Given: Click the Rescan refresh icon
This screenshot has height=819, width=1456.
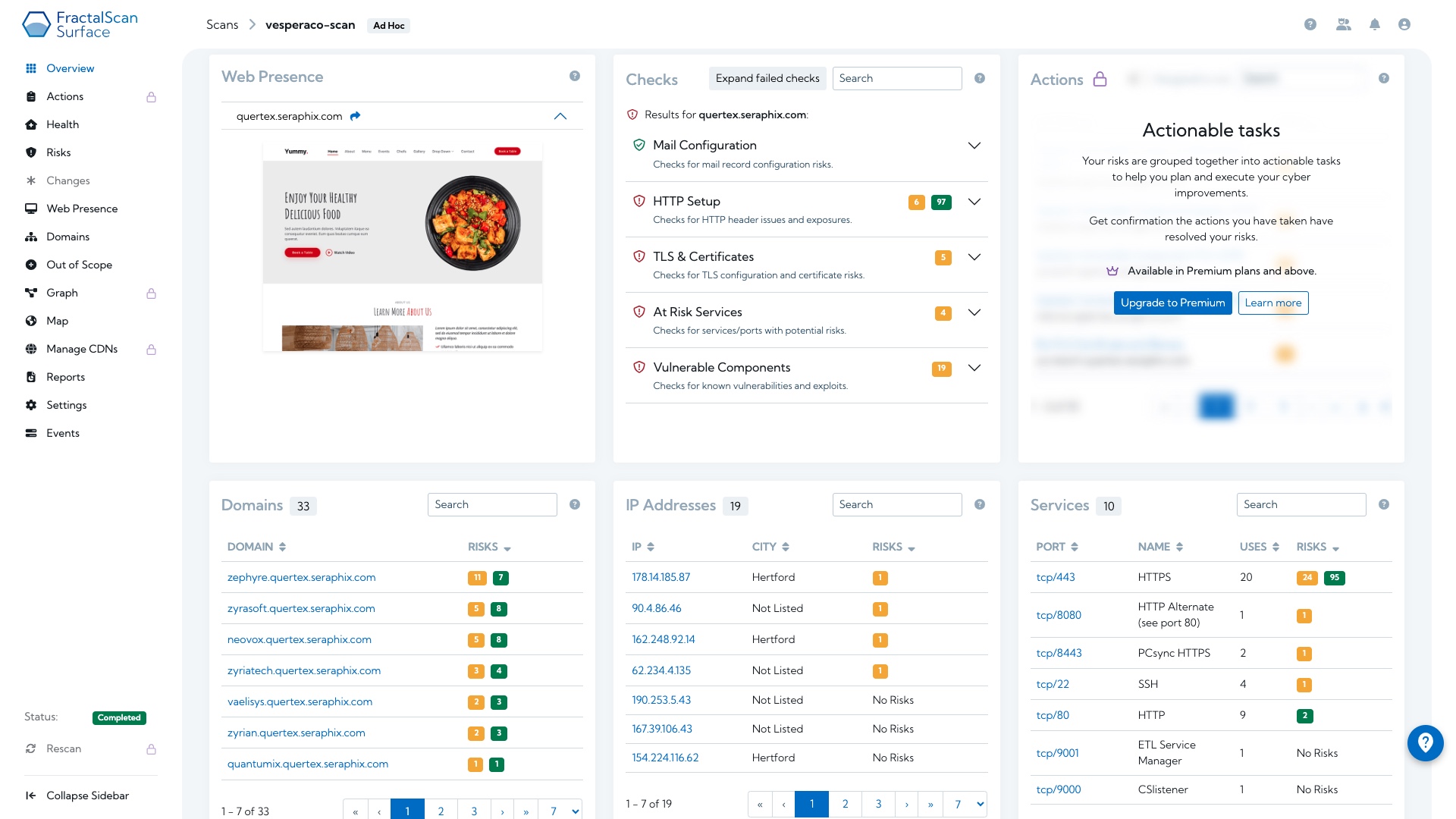Looking at the screenshot, I should (30, 748).
